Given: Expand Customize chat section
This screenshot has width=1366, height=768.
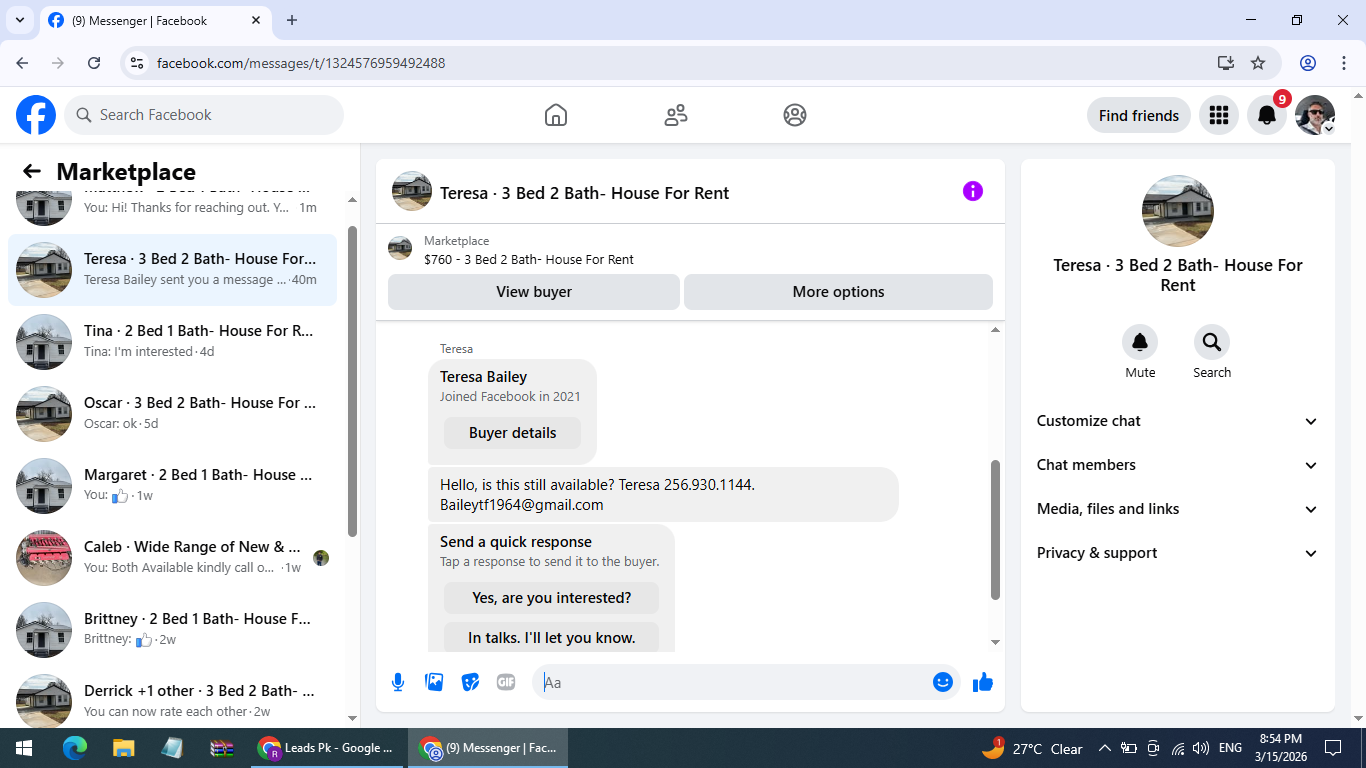Looking at the screenshot, I should click(x=1178, y=421).
